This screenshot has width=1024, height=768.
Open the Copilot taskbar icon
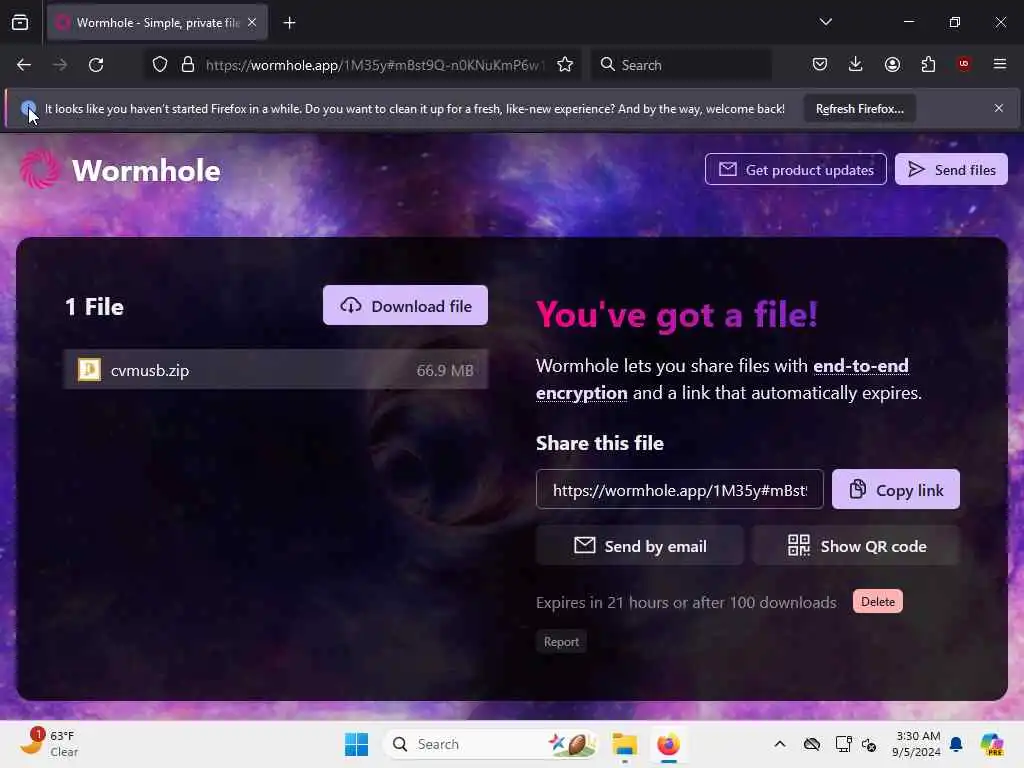point(991,744)
